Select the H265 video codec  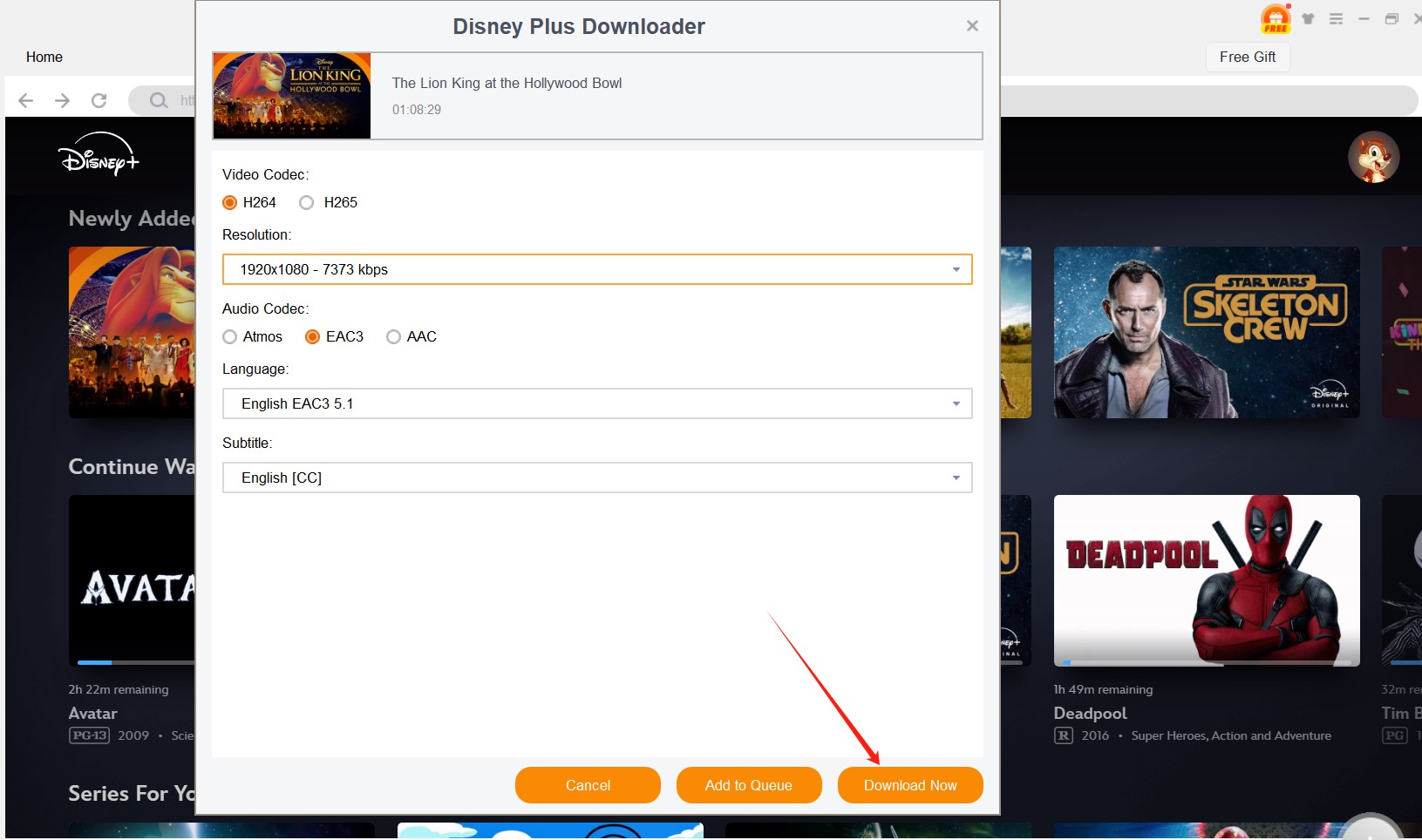coord(306,202)
